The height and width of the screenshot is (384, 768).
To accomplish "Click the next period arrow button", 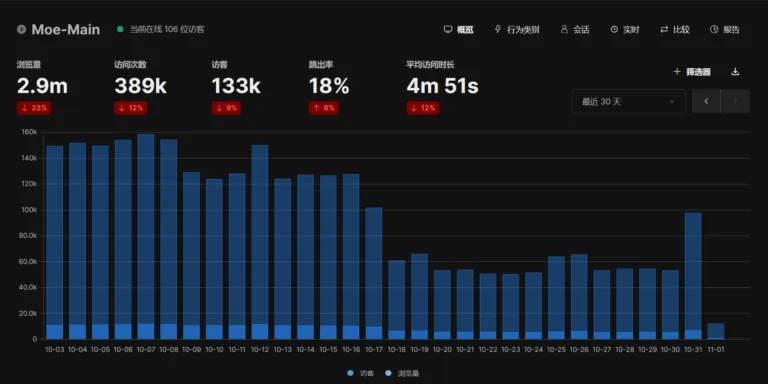I will tap(735, 101).
